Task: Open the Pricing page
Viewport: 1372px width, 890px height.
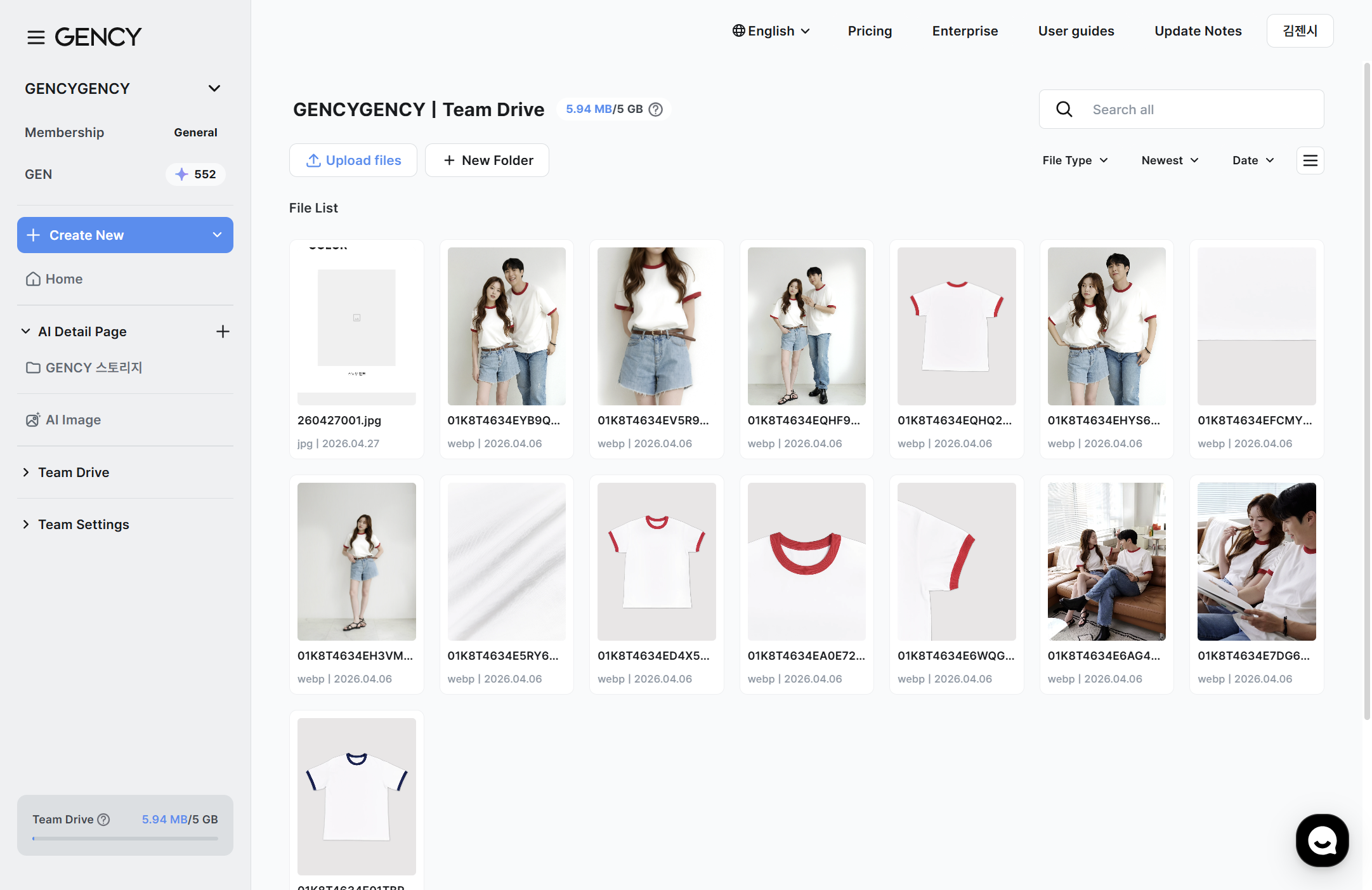Action: tap(870, 31)
